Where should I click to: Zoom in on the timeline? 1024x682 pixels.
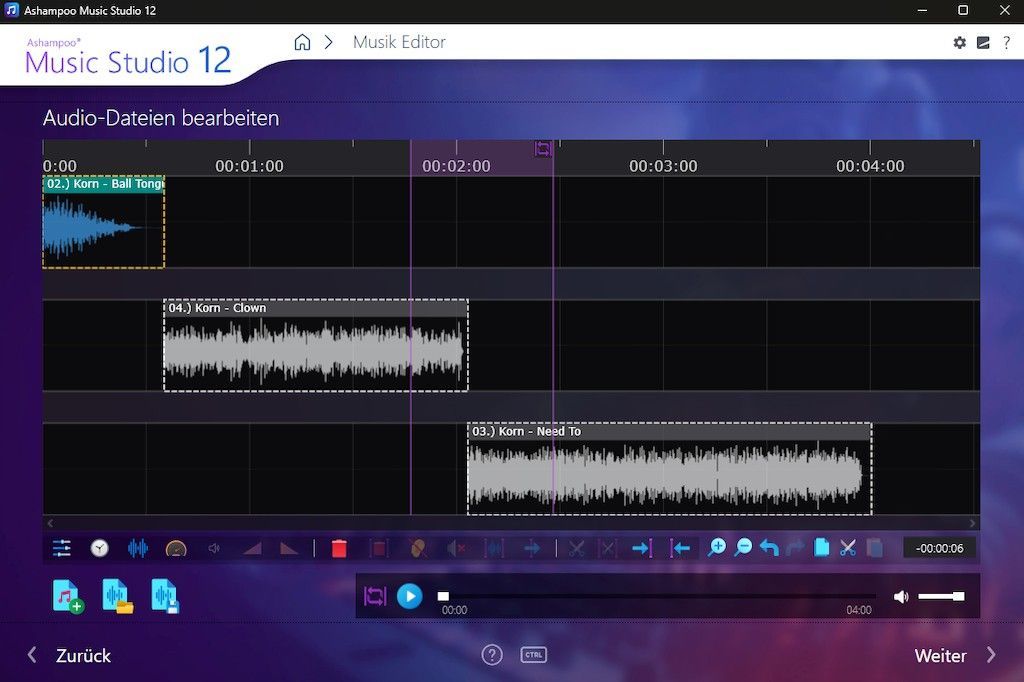[717, 548]
